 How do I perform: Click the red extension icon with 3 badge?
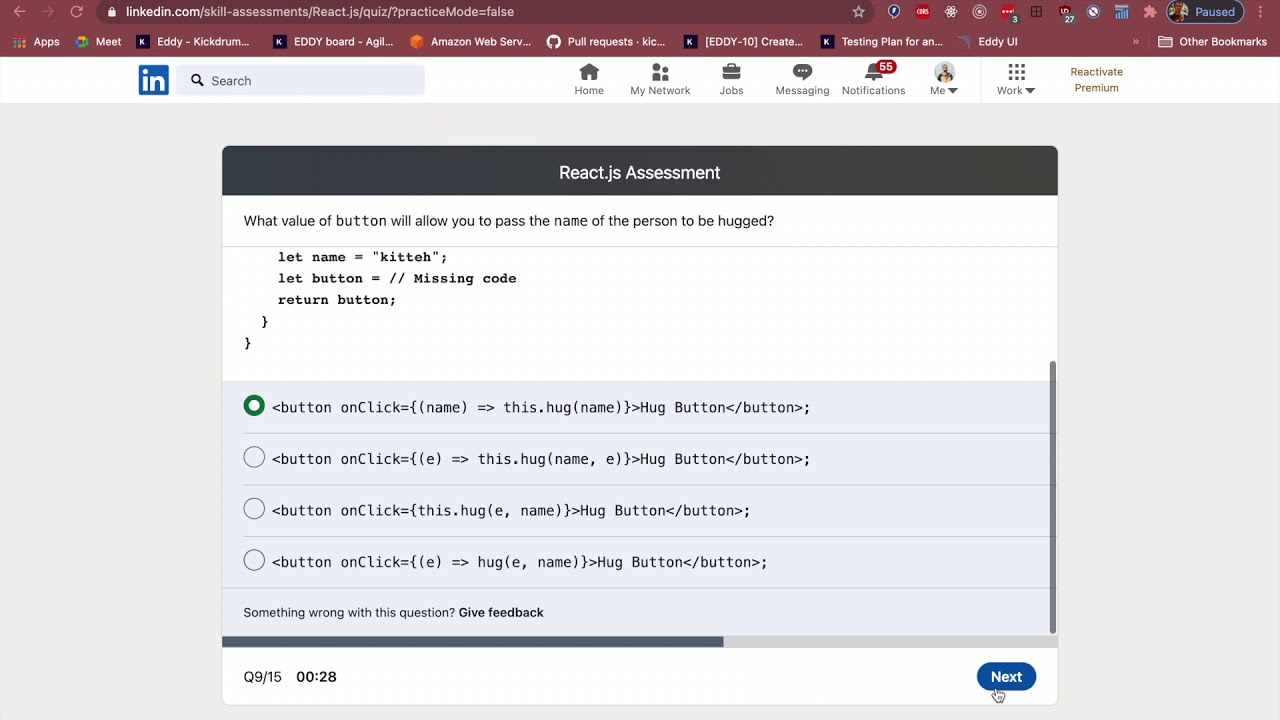(1008, 12)
